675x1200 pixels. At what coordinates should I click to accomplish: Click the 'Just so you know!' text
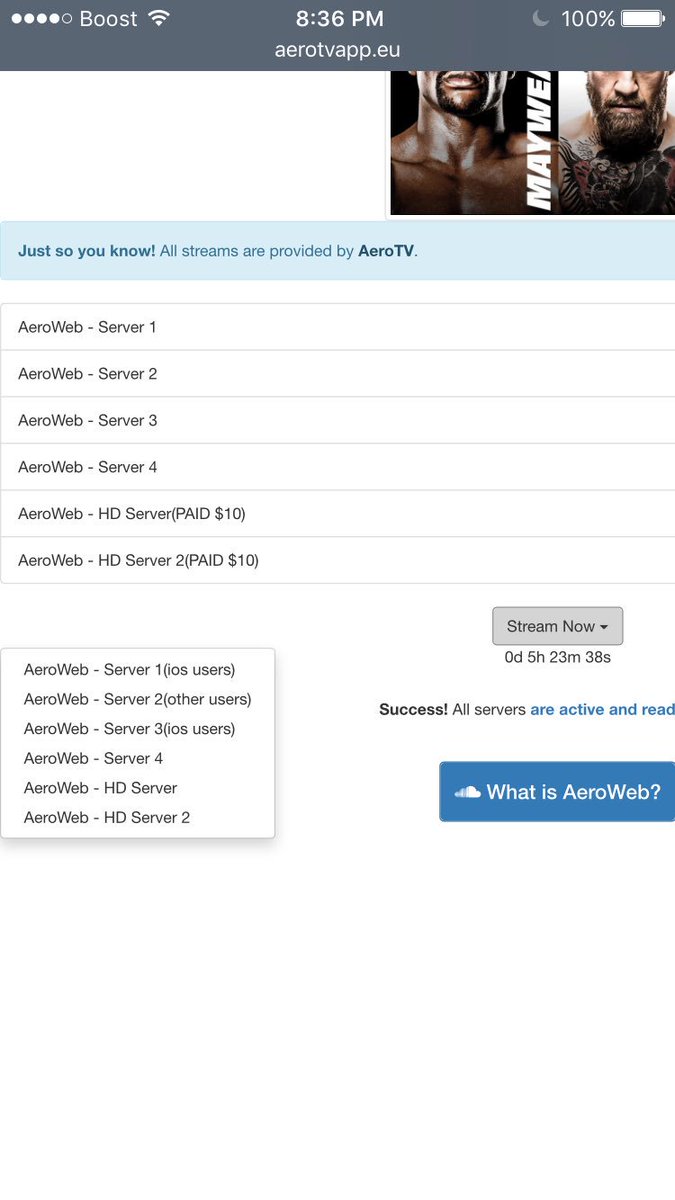pyautogui.click(x=87, y=251)
